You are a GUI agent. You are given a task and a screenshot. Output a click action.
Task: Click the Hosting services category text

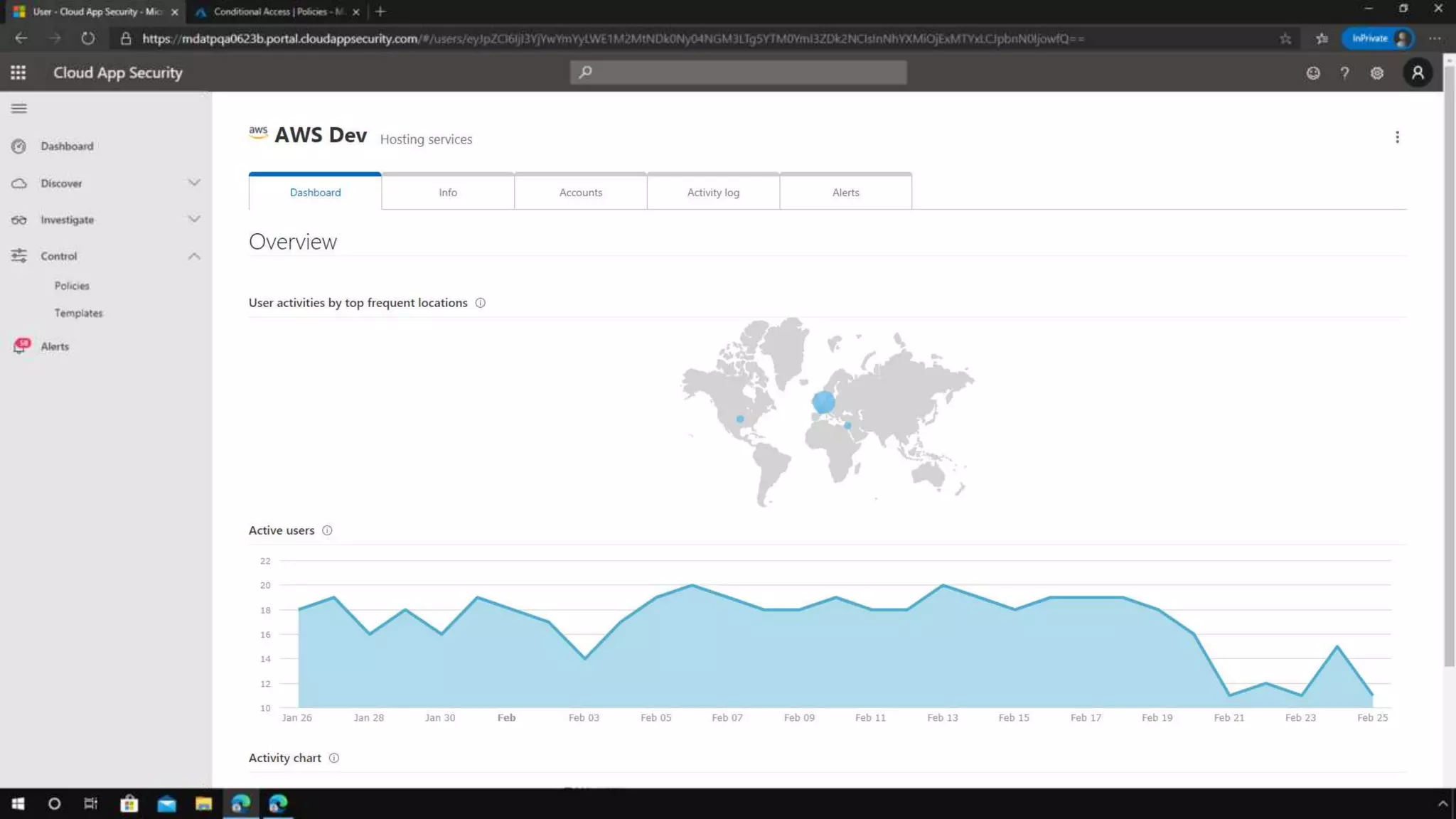[x=426, y=139]
